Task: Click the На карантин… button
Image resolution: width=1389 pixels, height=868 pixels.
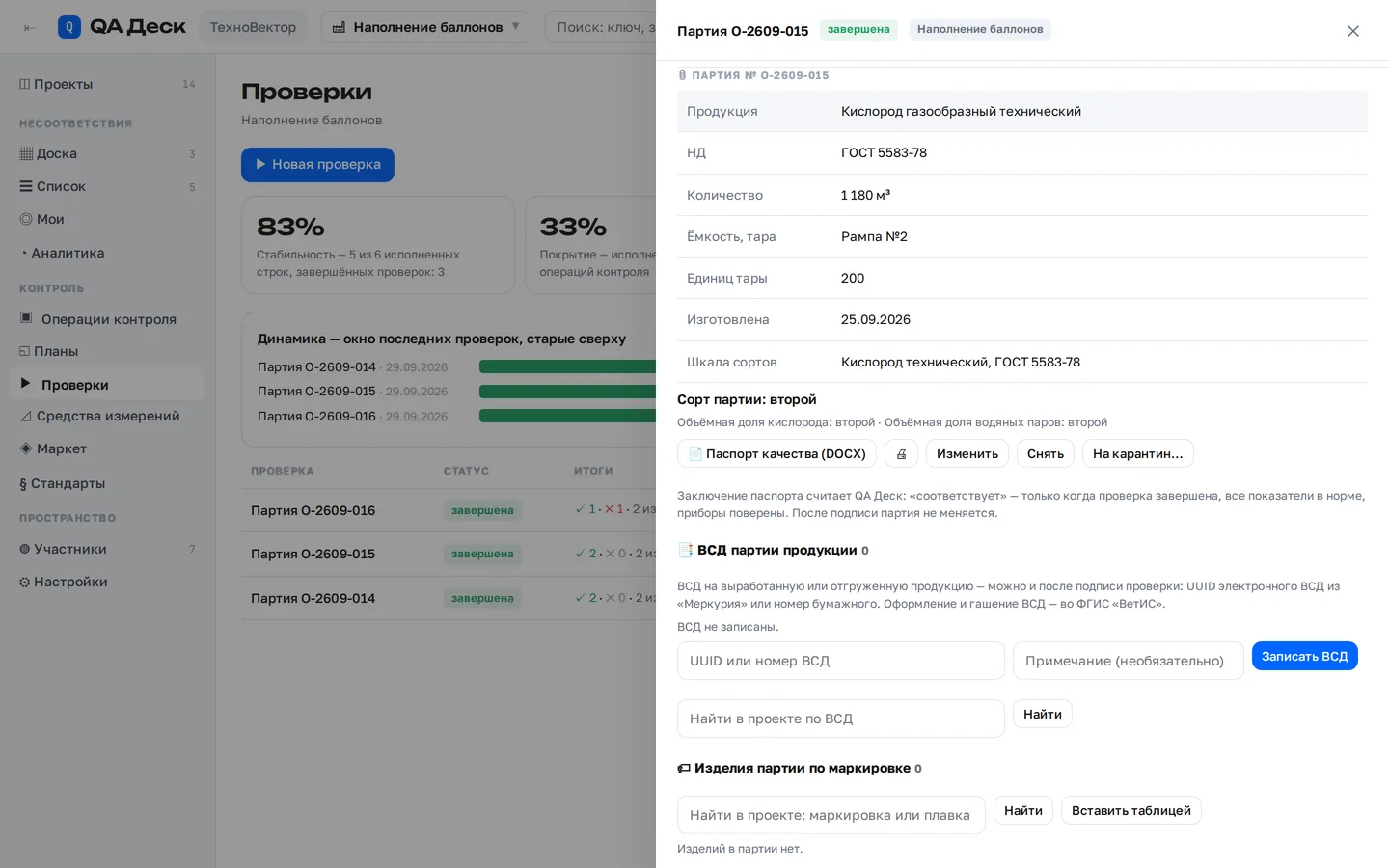Action: point(1138,453)
